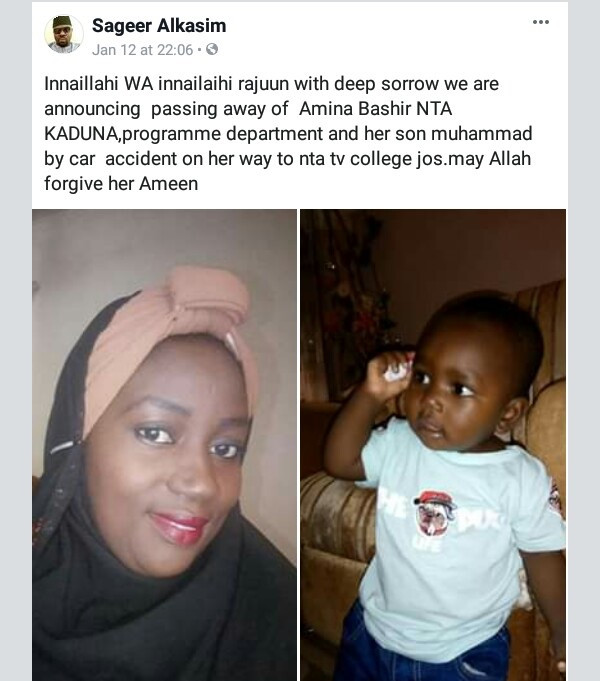Click the globe public privacy icon
Screen dimensions: 600x681
click(212, 50)
